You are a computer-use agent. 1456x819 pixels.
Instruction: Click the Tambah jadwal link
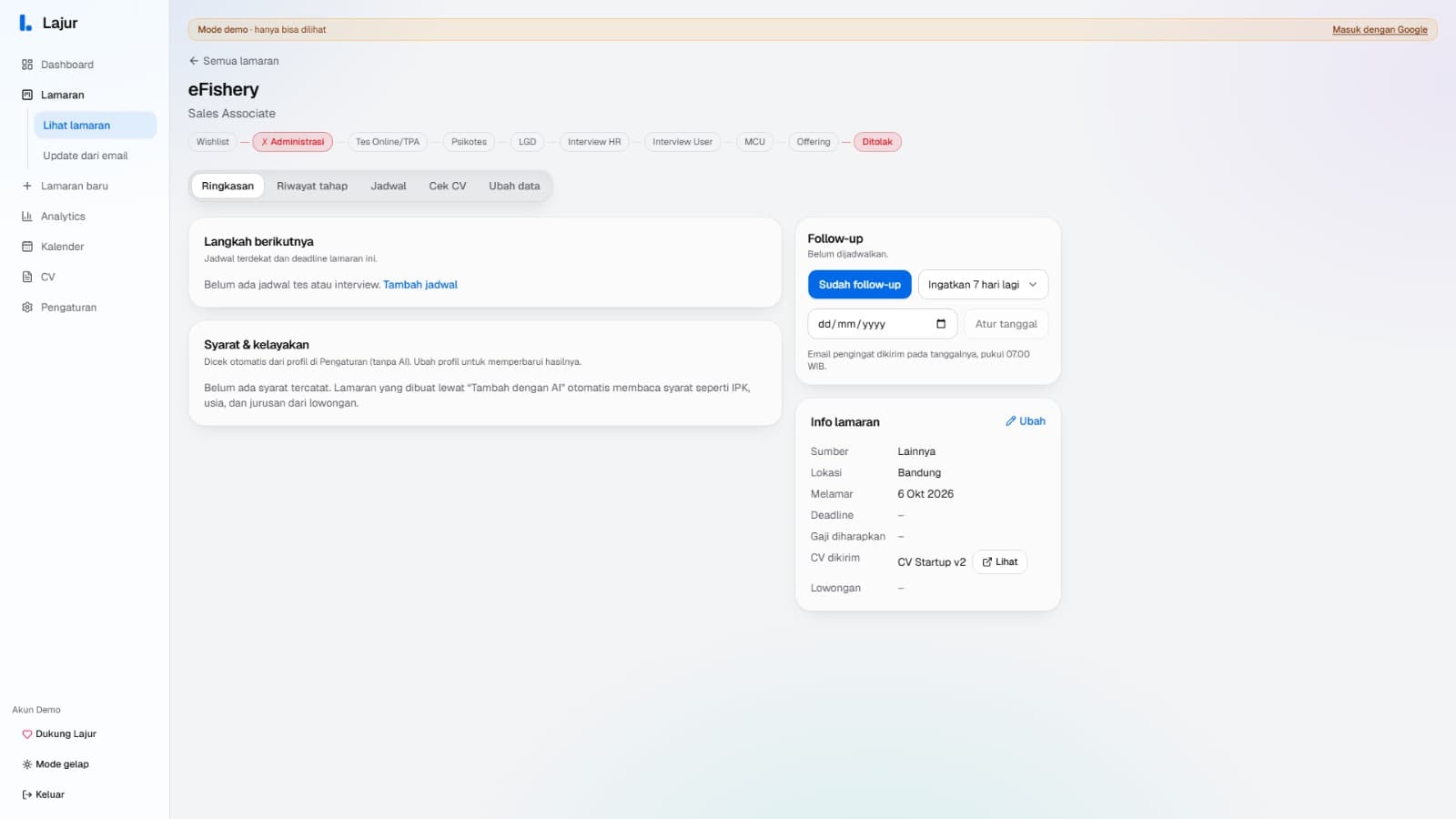(x=420, y=285)
